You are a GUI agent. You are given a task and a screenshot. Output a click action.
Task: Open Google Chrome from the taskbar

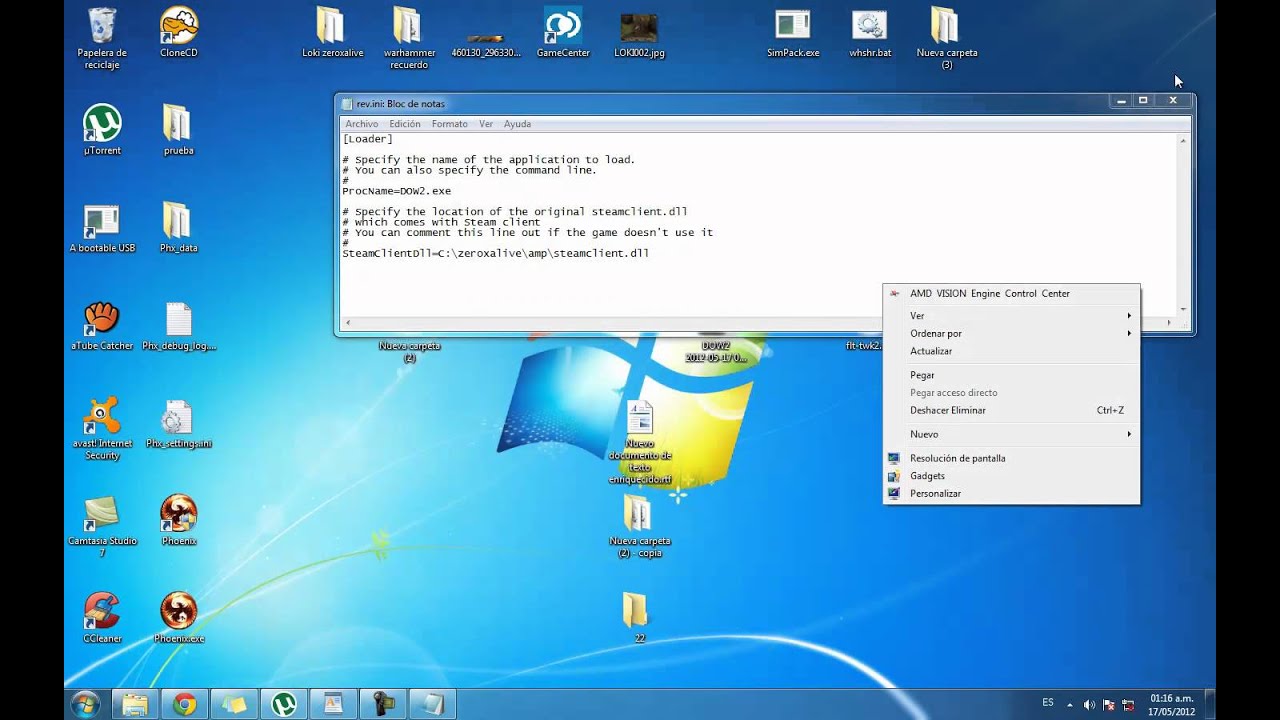pyautogui.click(x=184, y=704)
